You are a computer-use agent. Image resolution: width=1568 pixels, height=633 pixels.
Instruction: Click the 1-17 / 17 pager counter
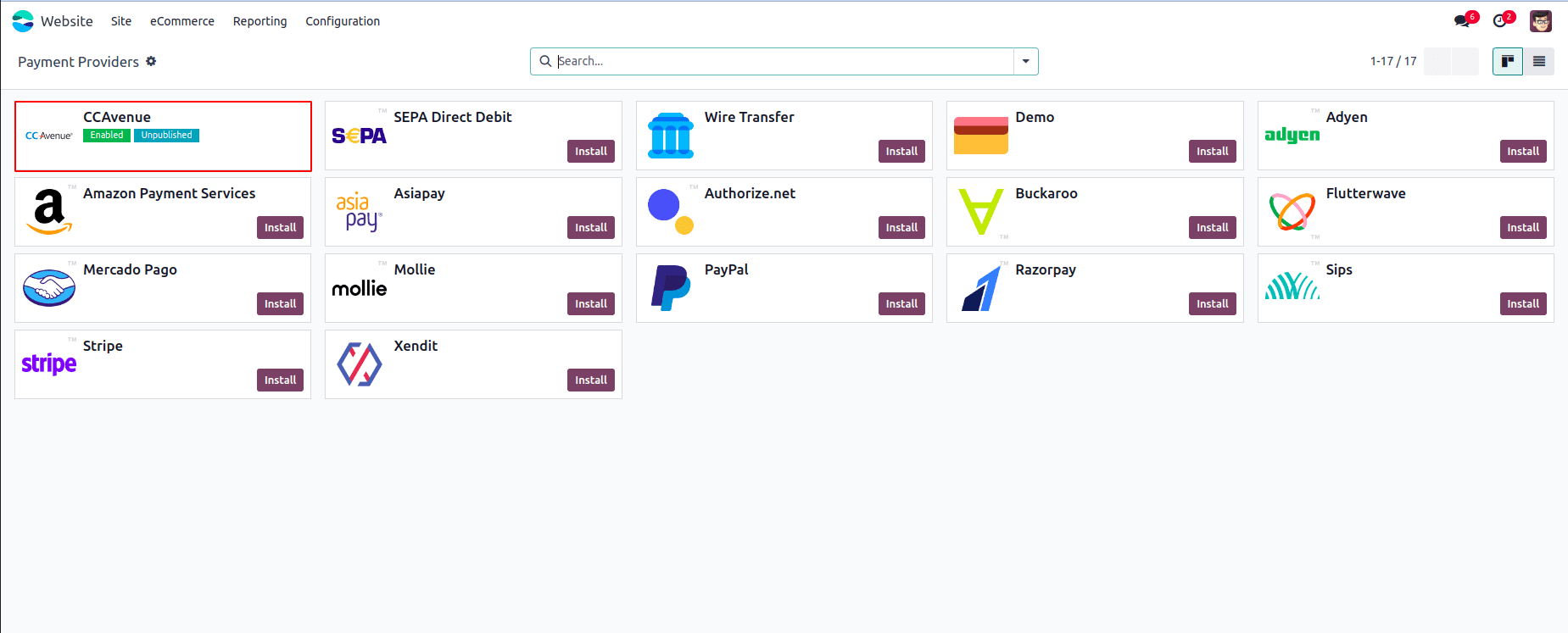[1393, 61]
